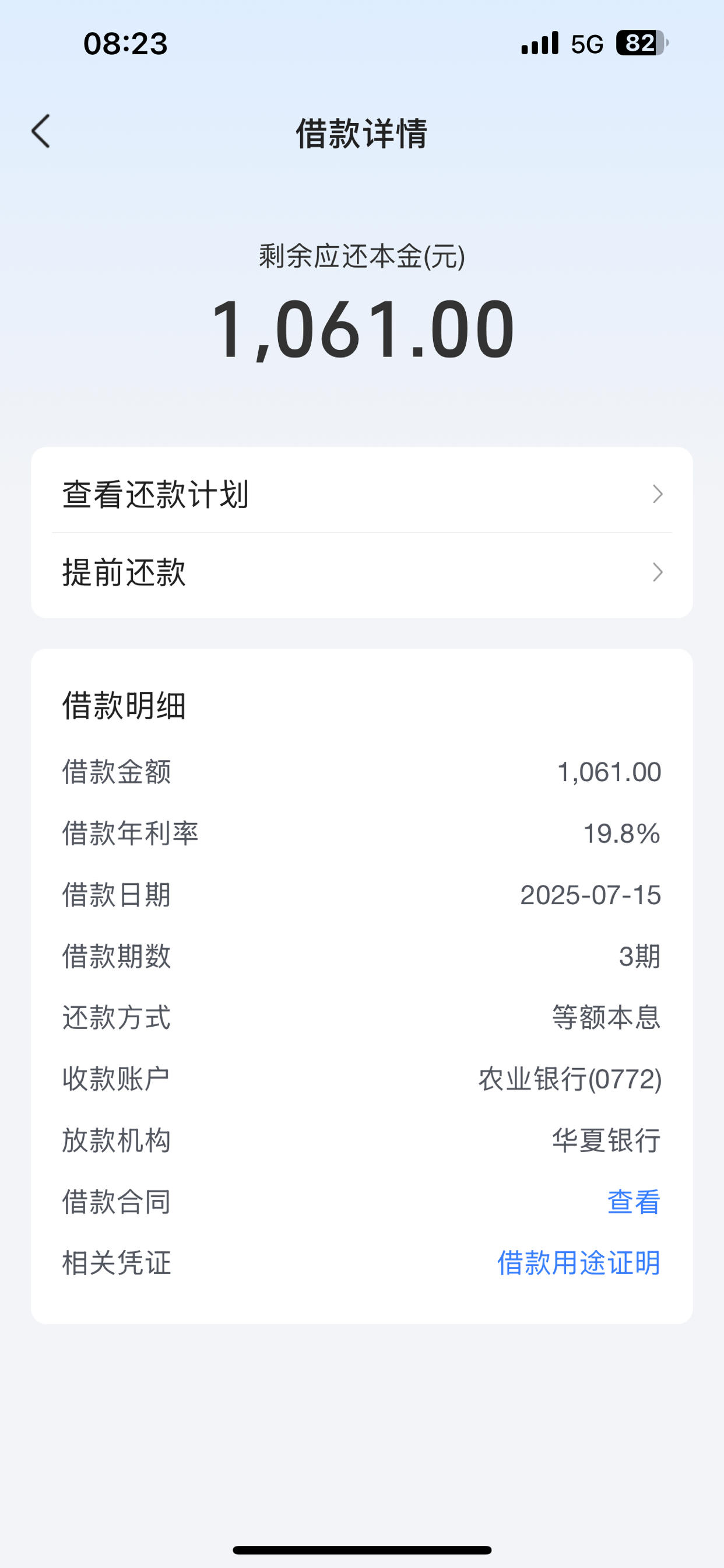Expand chevron next to 查看还款计划
The height and width of the screenshot is (1568, 724).
point(657,494)
